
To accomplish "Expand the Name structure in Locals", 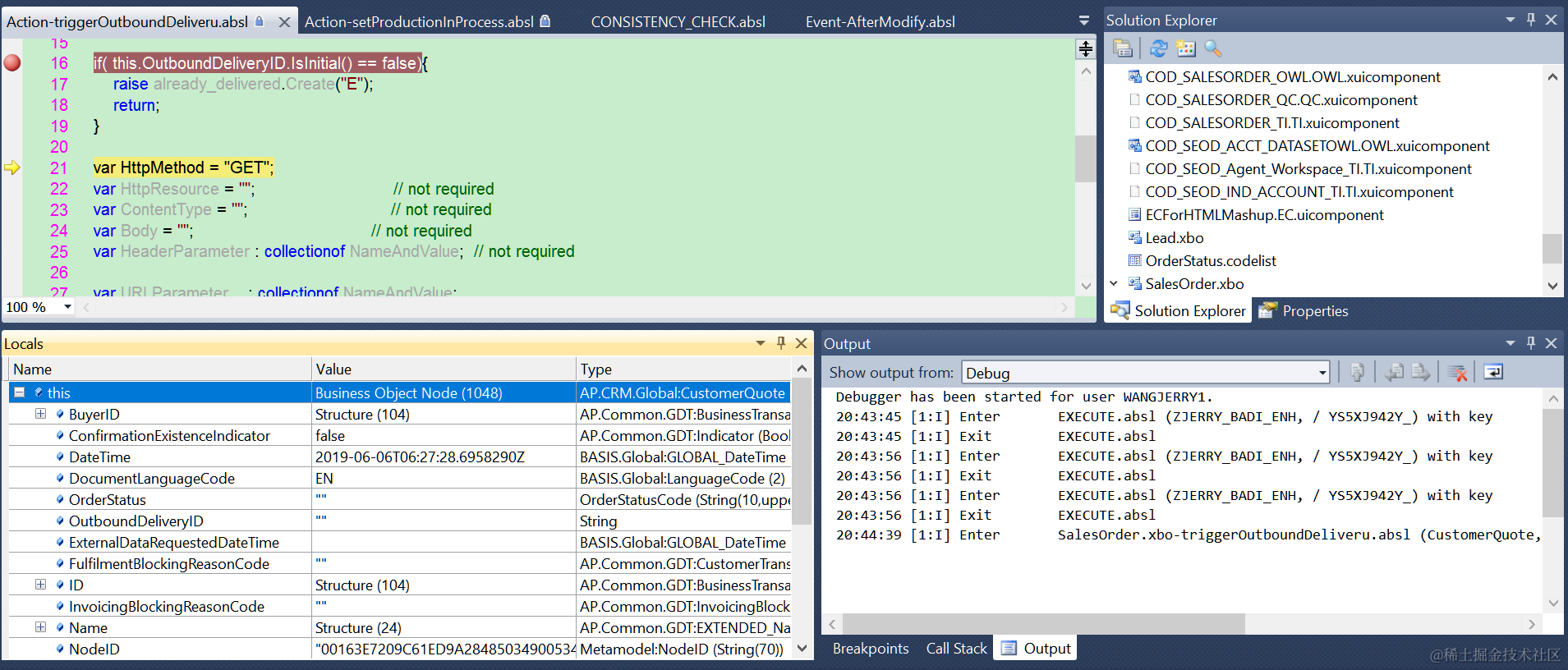I will [x=40, y=627].
